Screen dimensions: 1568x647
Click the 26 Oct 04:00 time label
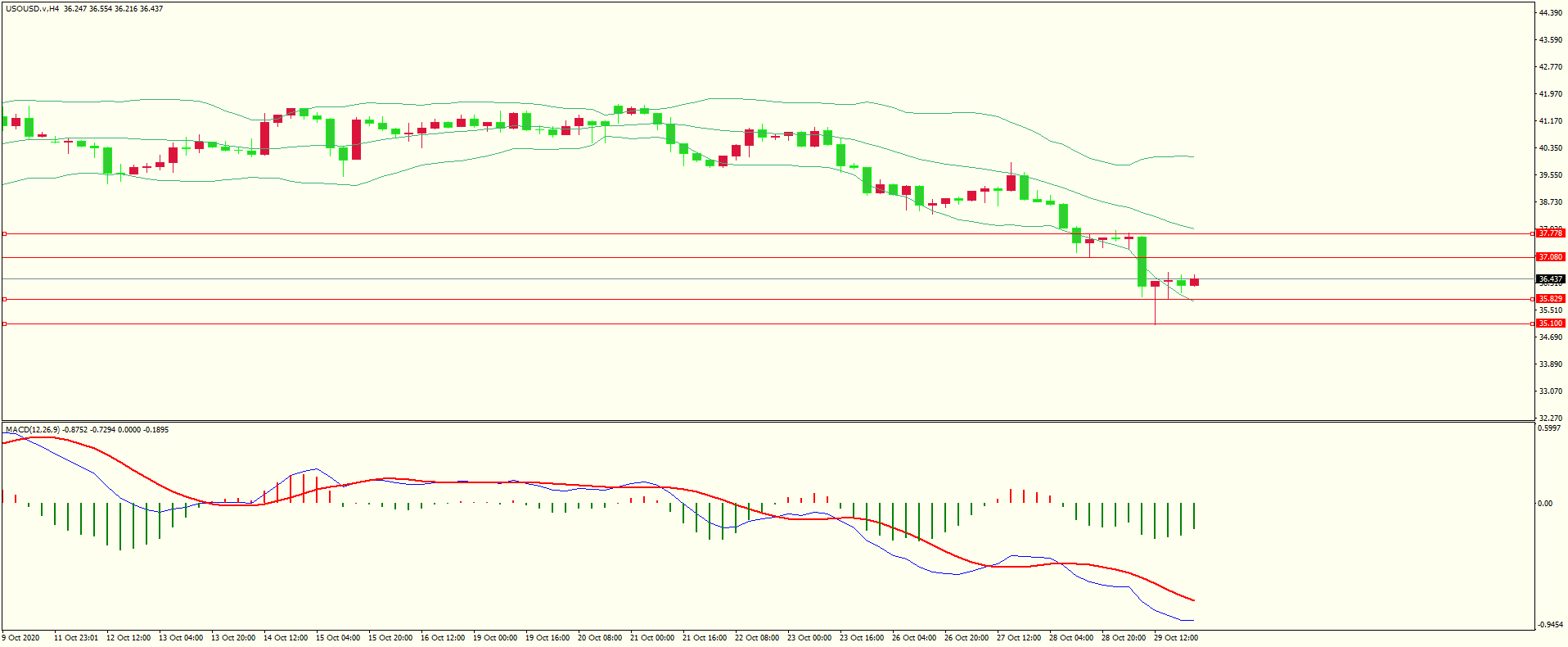tap(914, 638)
